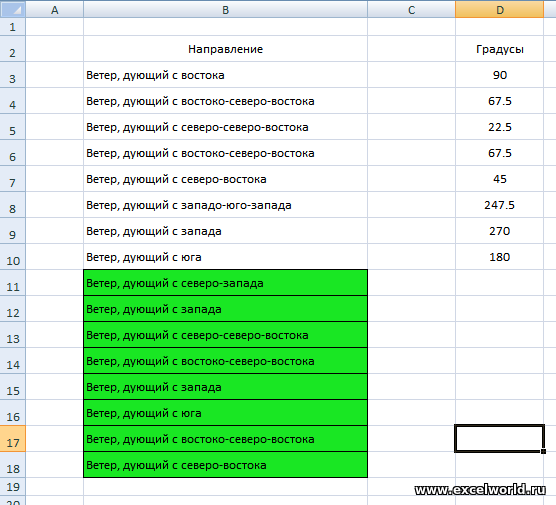Select row 10 header
The image size is (556, 505).
click(x=13, y=257)
